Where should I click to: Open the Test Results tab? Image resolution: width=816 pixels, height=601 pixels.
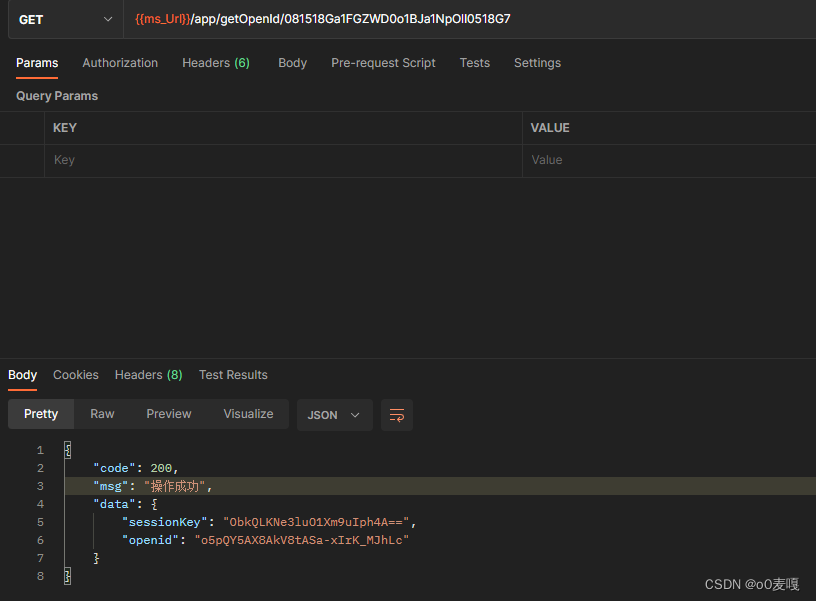coord(233,375)
